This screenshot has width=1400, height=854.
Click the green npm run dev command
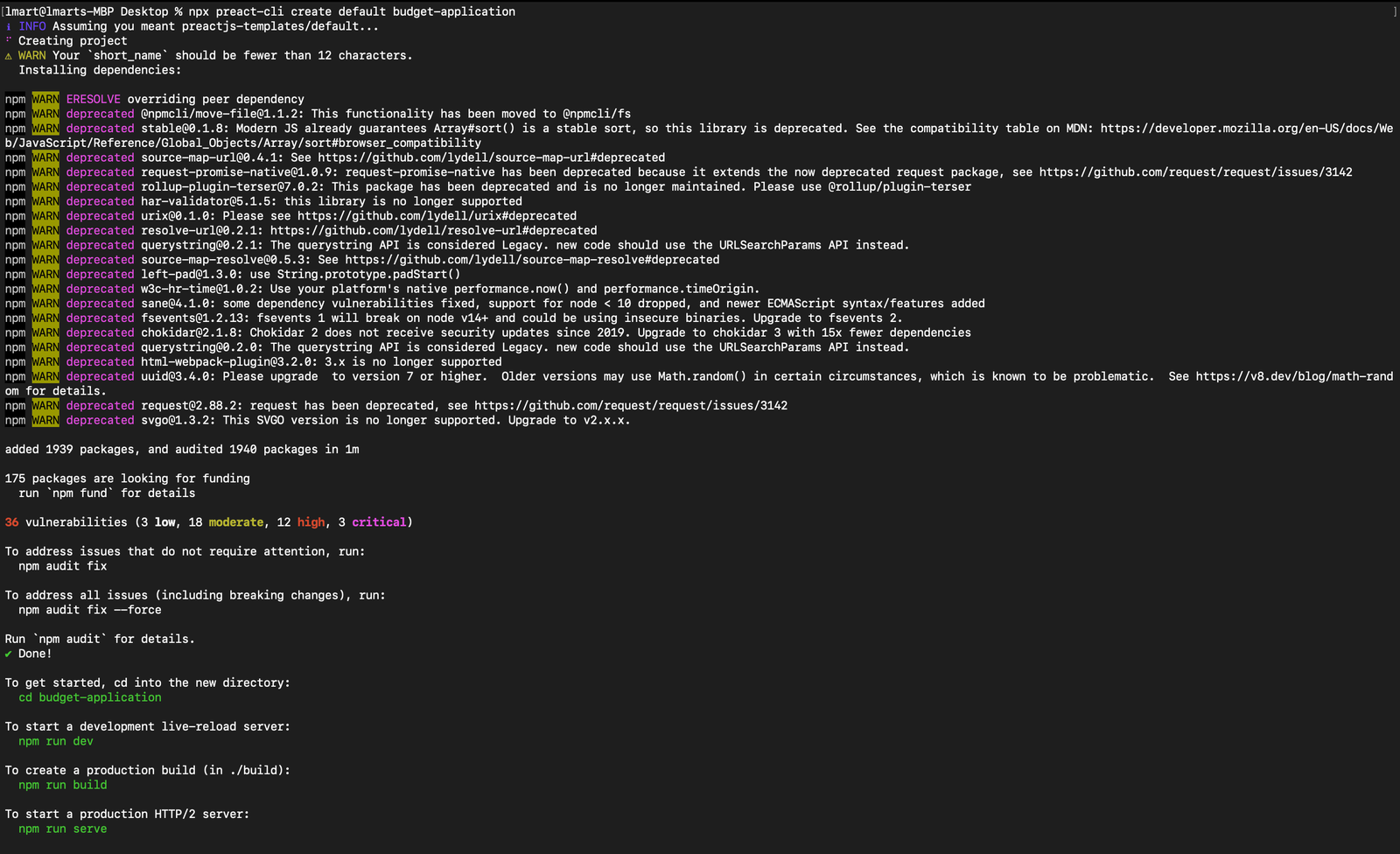pyautogui.click(x=56, y=741)
